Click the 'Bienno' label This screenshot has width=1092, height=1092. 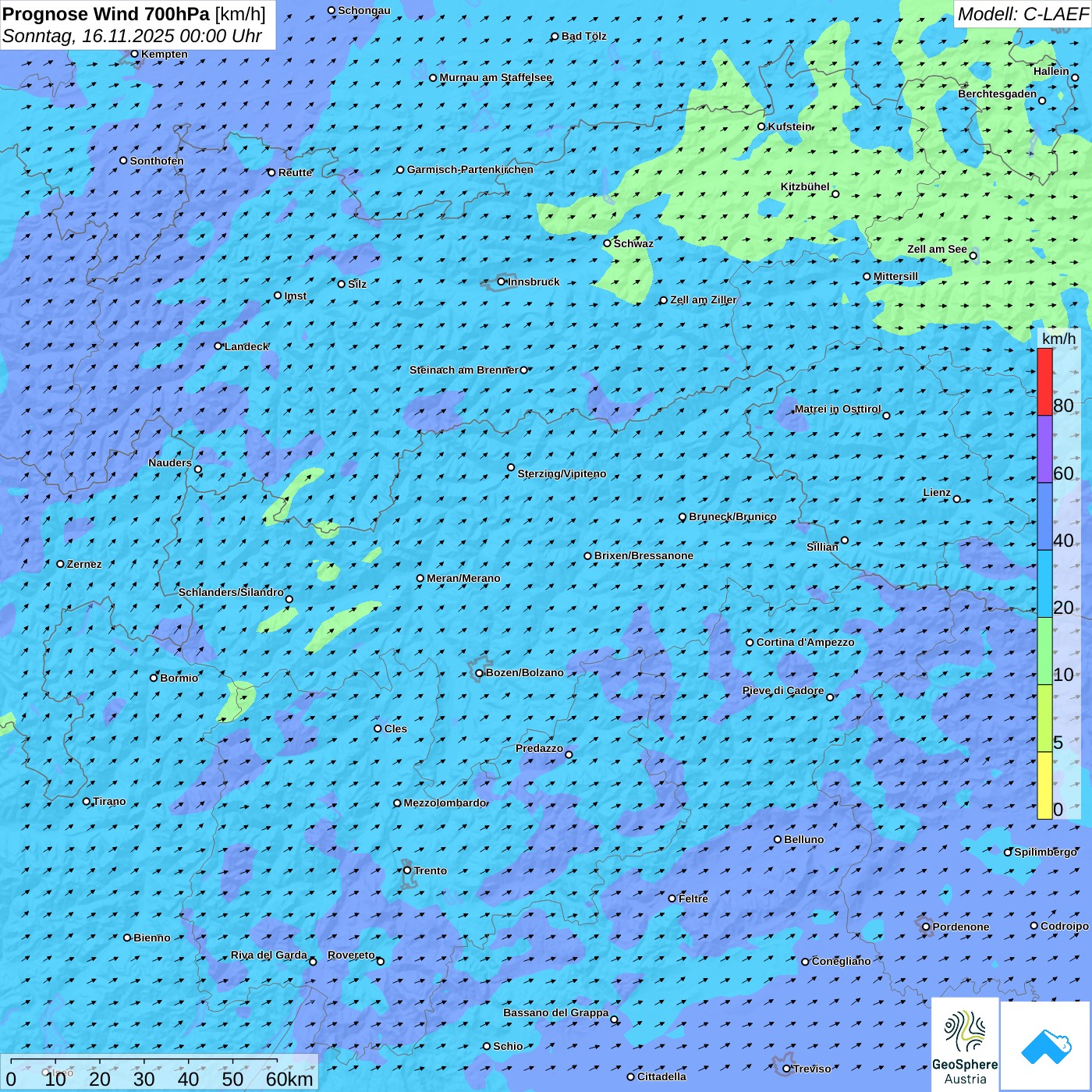(152, 938)
